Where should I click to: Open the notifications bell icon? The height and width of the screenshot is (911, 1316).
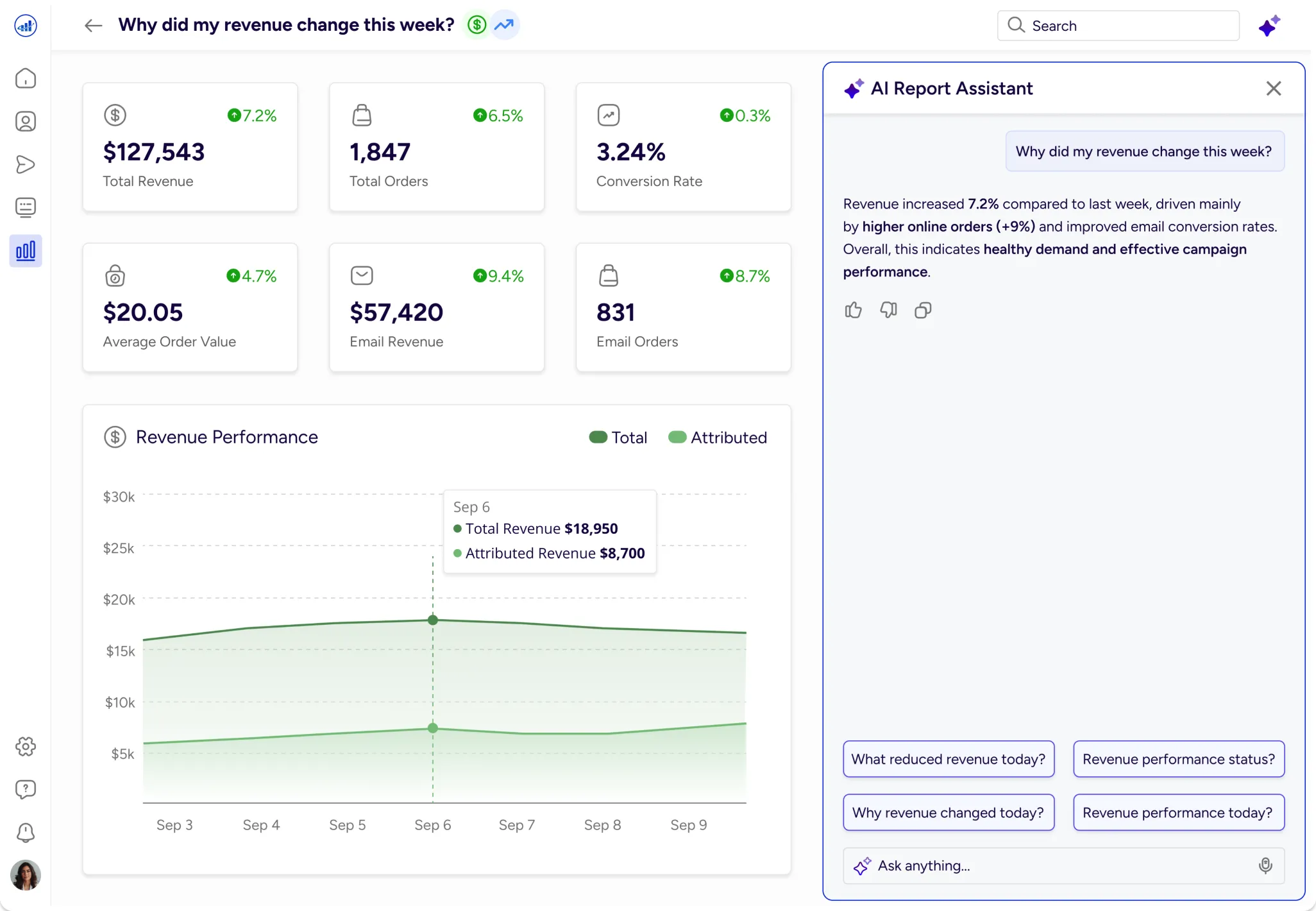pos(26,832)
